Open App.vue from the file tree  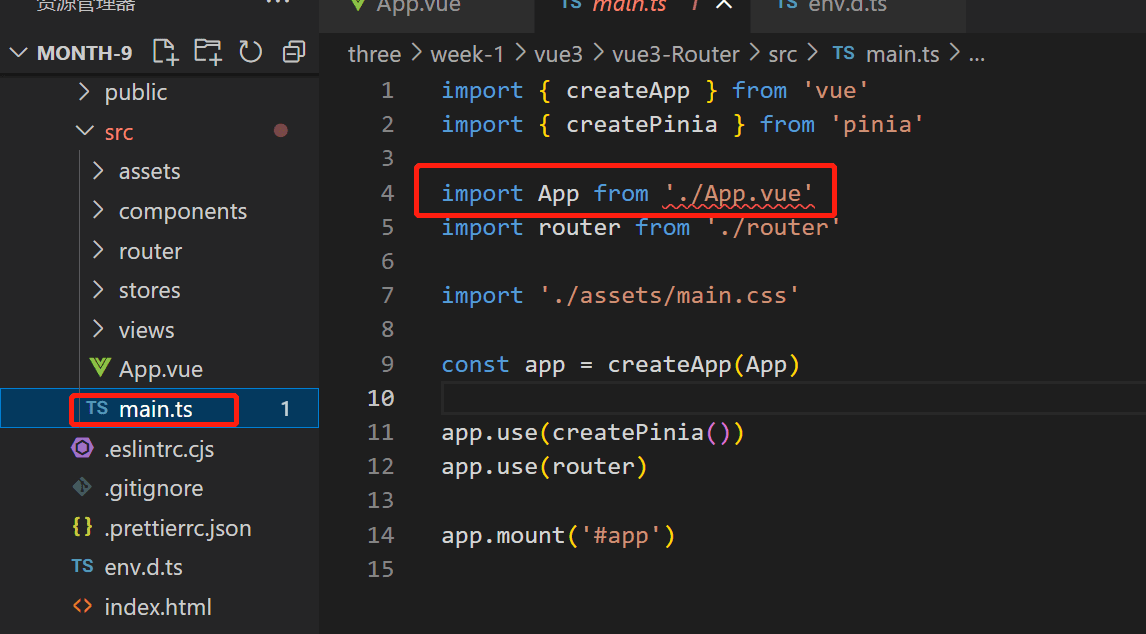pos(160,369)
